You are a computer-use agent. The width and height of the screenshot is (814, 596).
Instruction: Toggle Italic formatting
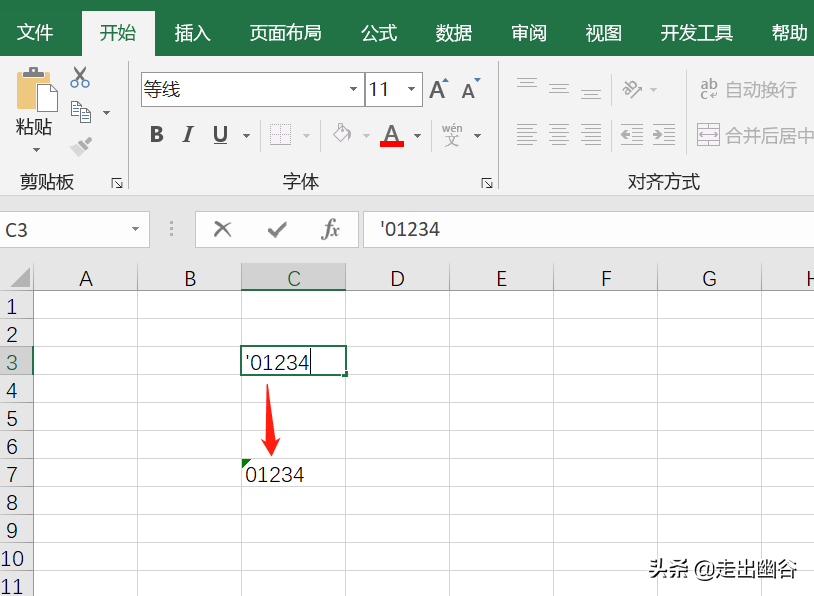tap(188, 135)
